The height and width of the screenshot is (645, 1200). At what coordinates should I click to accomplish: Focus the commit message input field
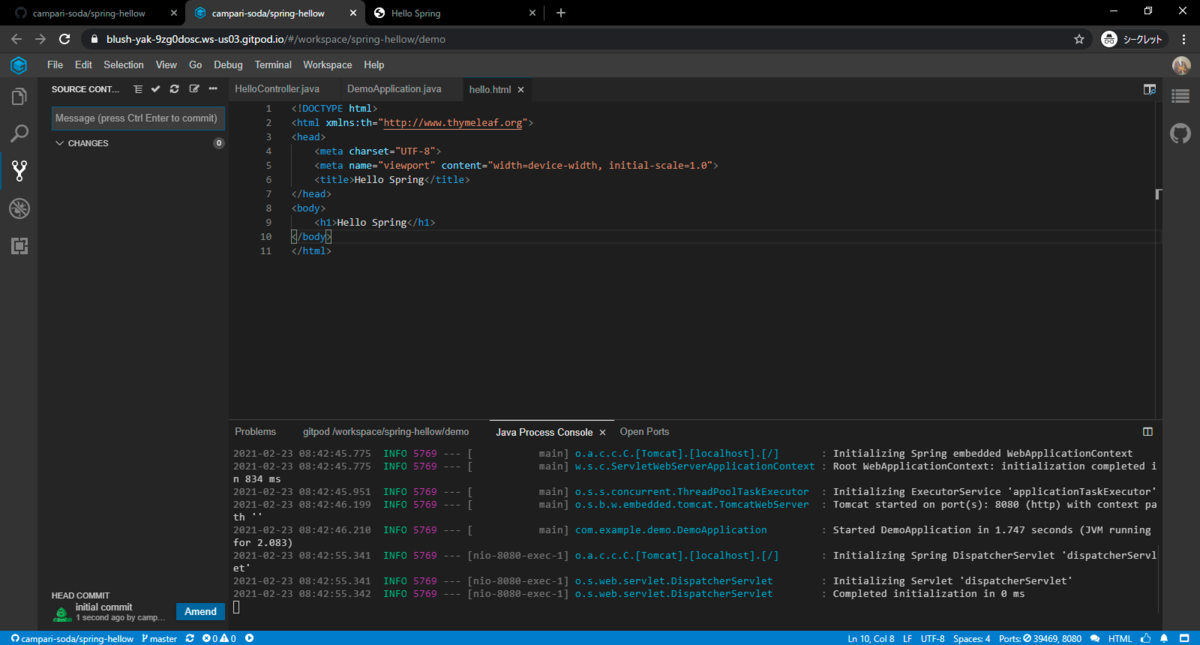point(138,118)
